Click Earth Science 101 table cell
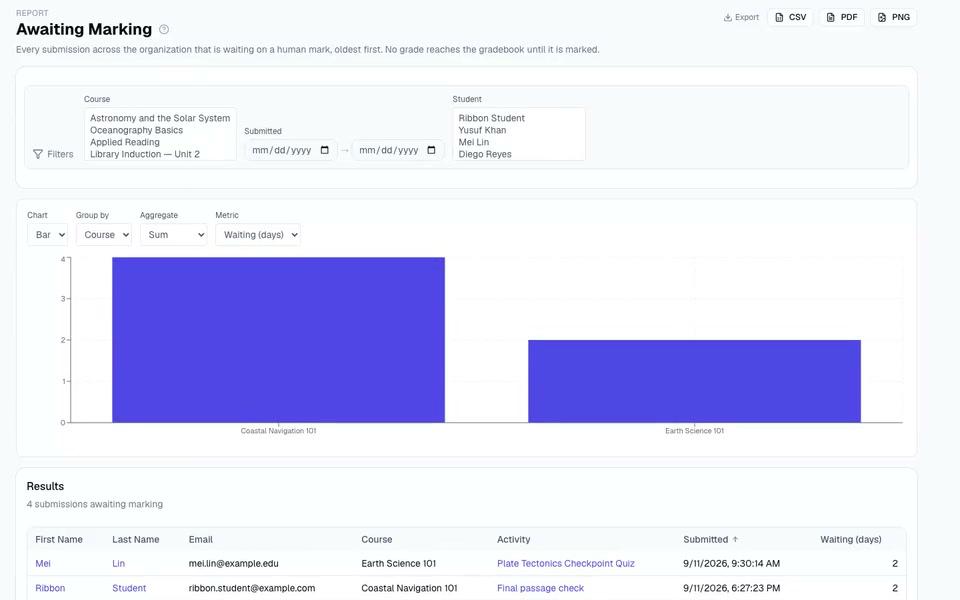The width and height of the screenshot is (960, 600). tap(399, 563)
